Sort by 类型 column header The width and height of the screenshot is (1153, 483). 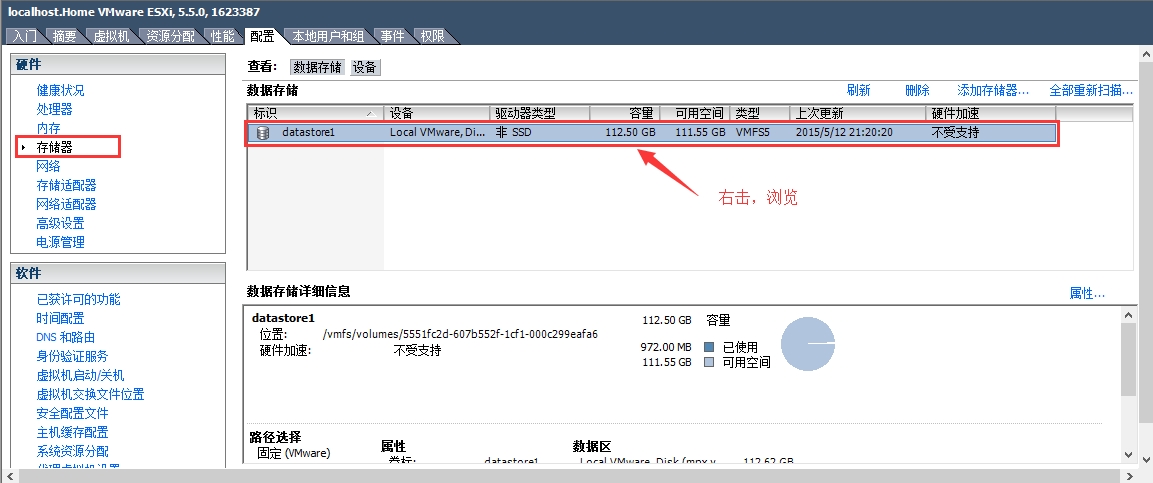click(760, 113)
